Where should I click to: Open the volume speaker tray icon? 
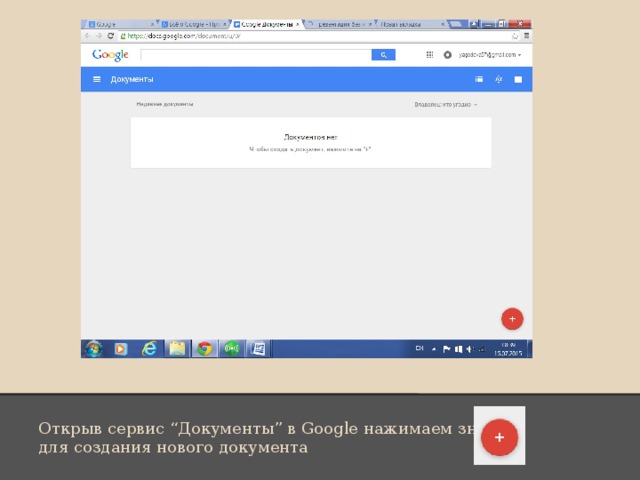470,349
